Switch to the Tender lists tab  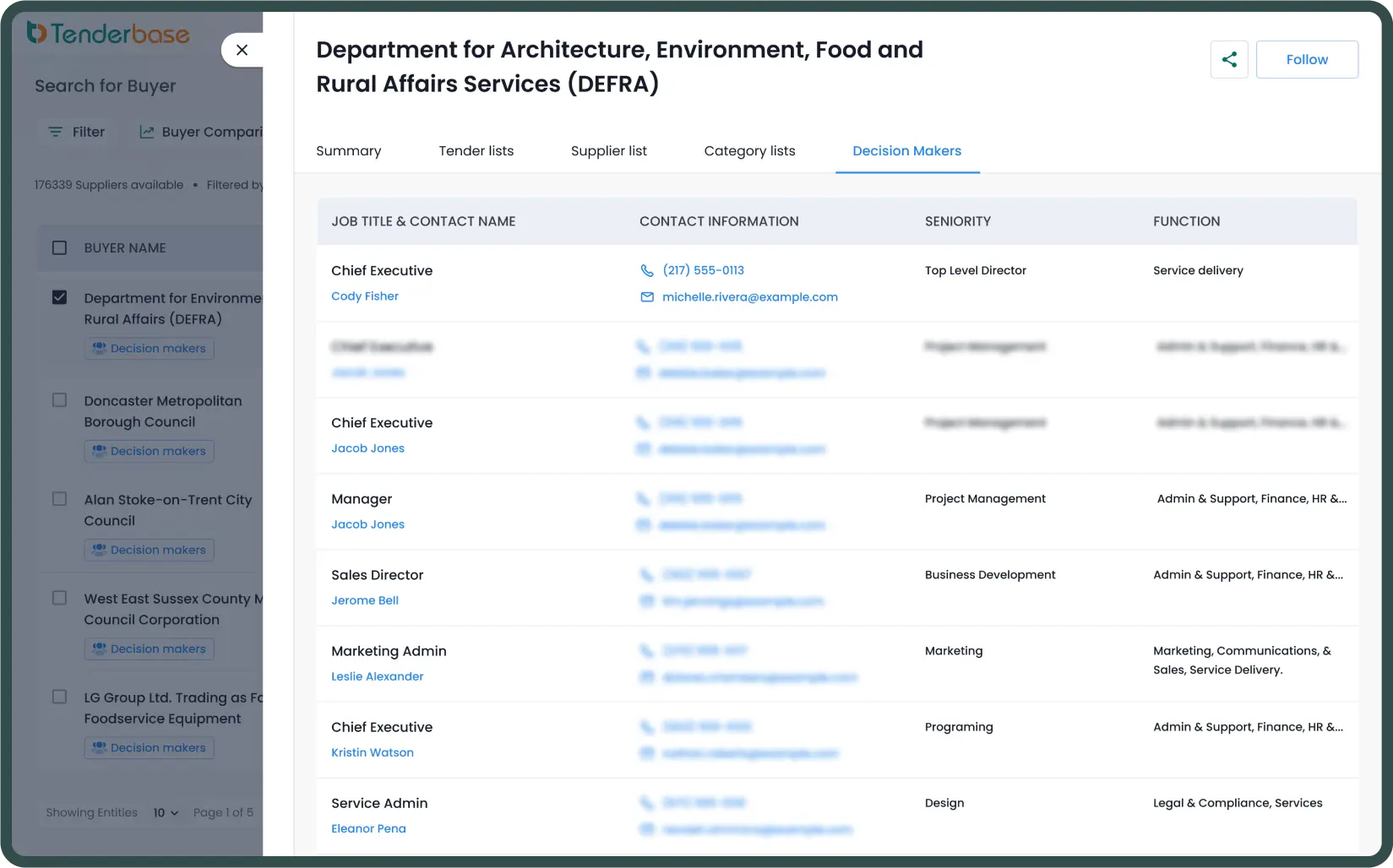[x=476, y=151]
